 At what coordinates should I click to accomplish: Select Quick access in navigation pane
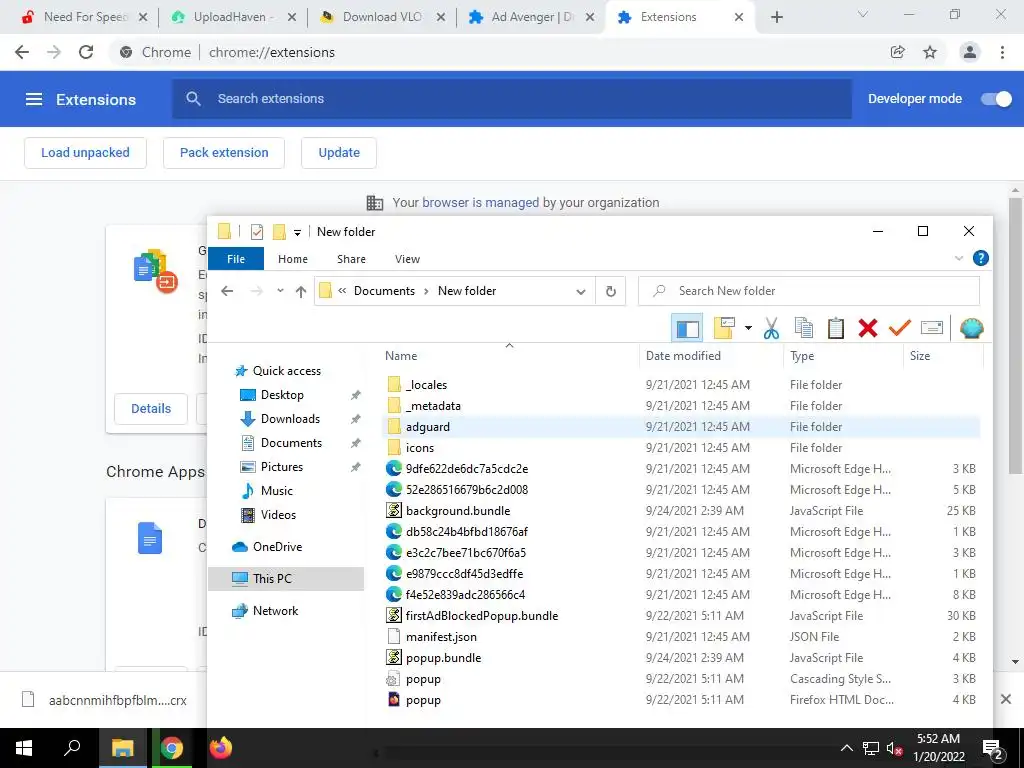point(287,371)
